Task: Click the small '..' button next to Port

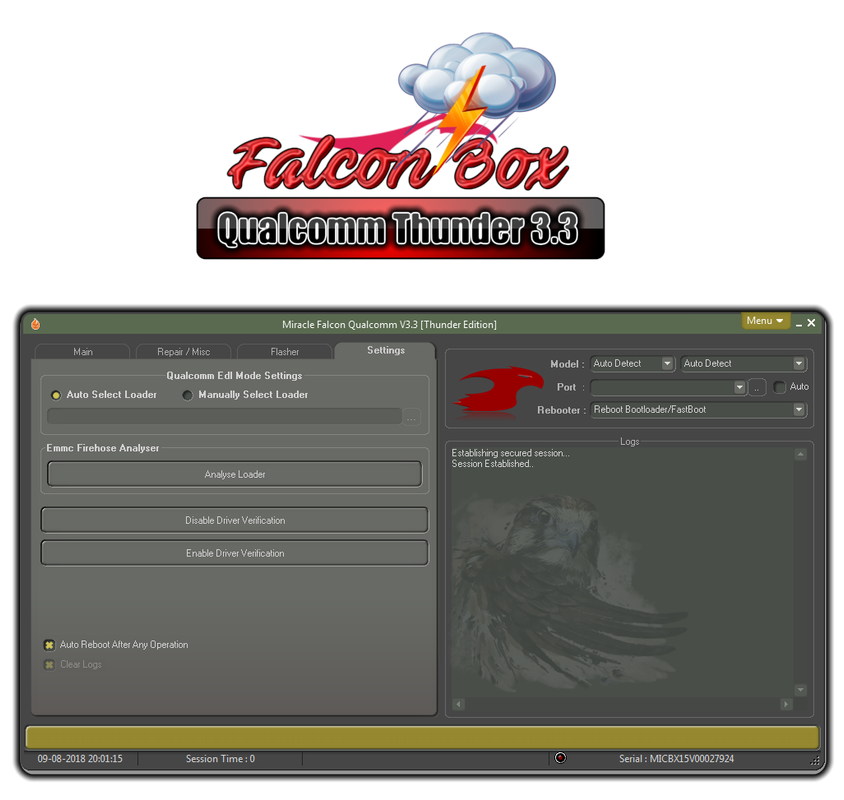Action: [x=757, y=388]
